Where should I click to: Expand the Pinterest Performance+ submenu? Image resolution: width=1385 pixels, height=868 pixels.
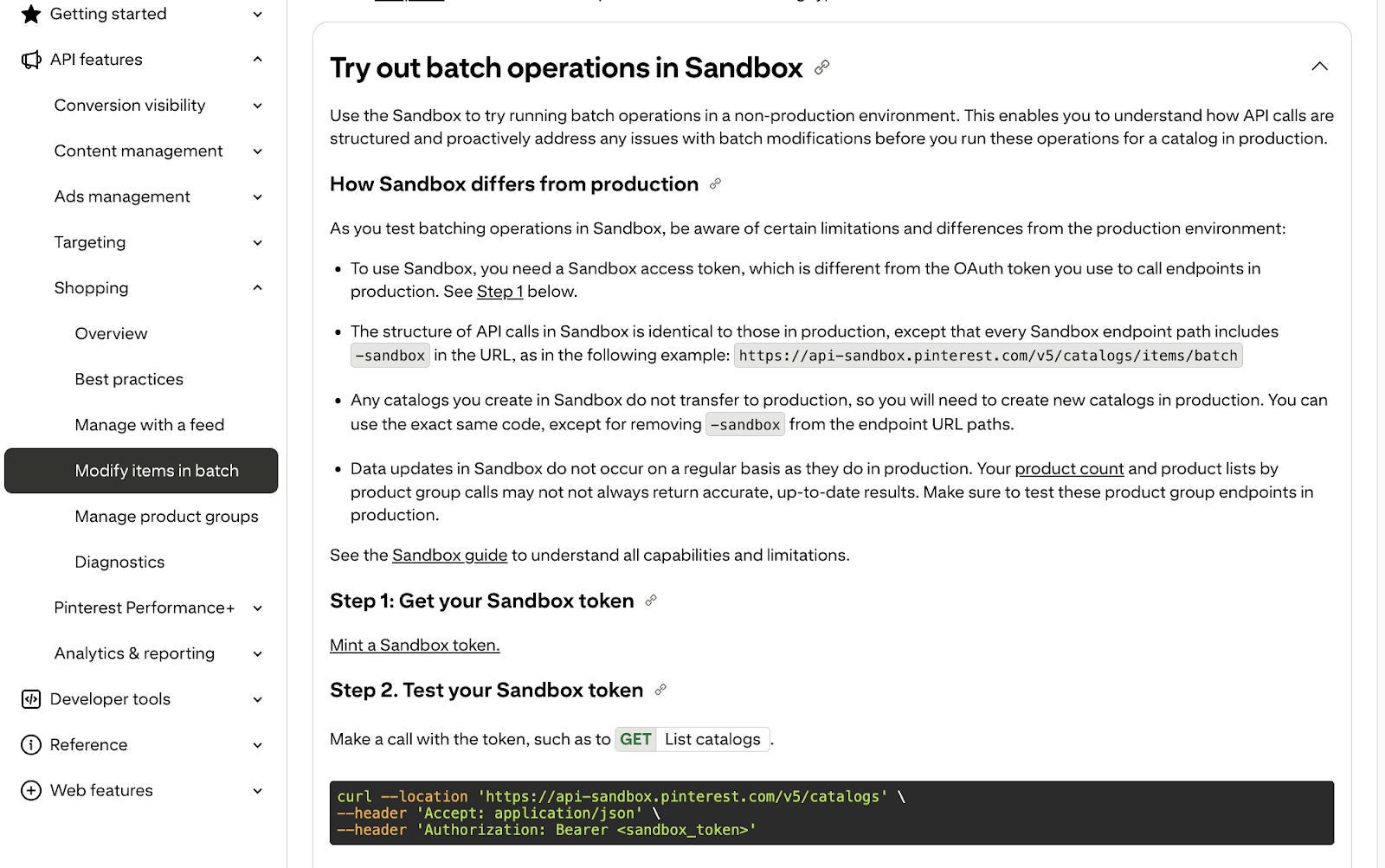(257, 608)
